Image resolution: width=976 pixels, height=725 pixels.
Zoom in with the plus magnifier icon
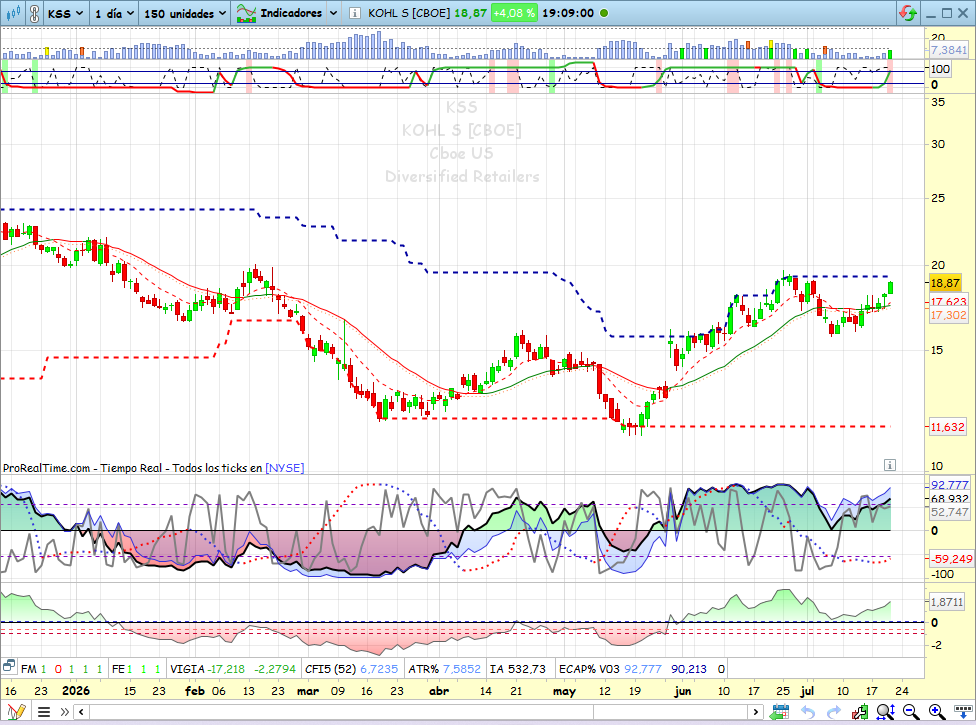937,711
